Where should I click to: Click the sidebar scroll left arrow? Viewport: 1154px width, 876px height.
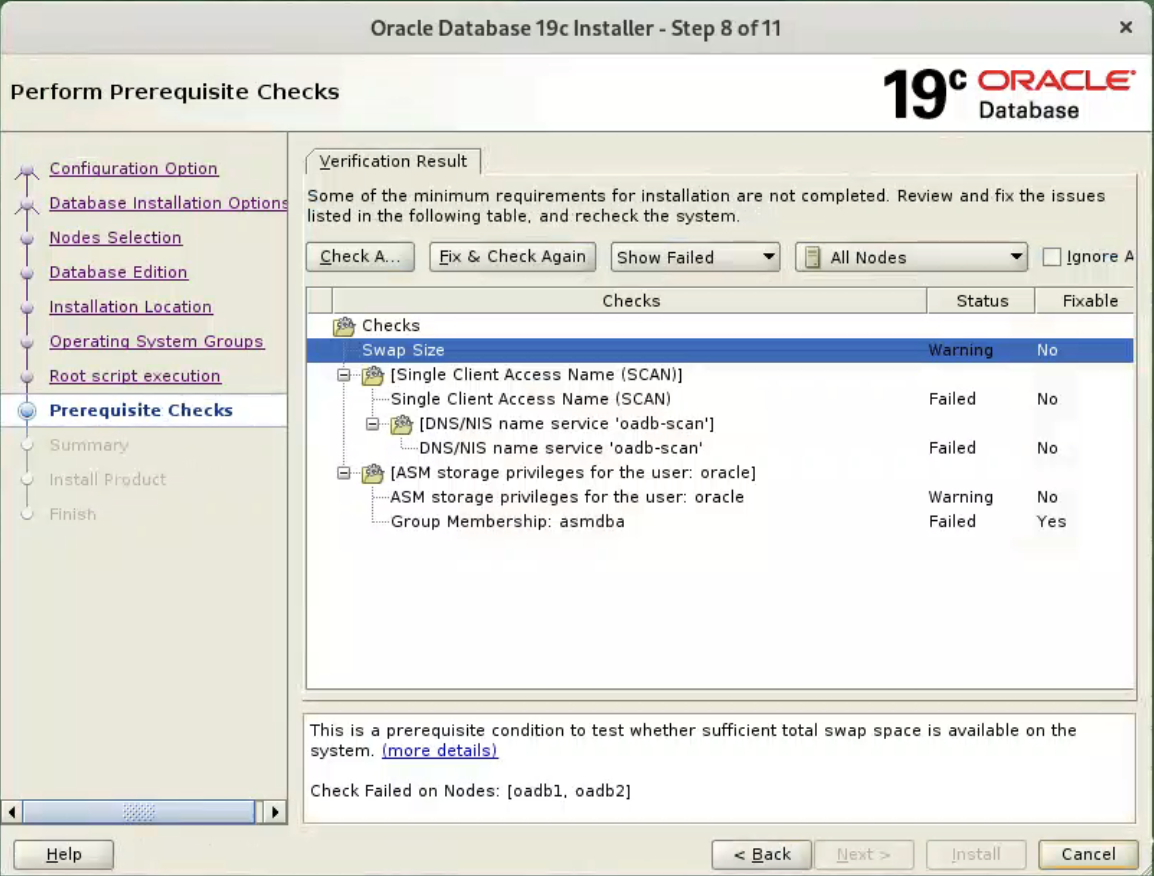point(11,812)
